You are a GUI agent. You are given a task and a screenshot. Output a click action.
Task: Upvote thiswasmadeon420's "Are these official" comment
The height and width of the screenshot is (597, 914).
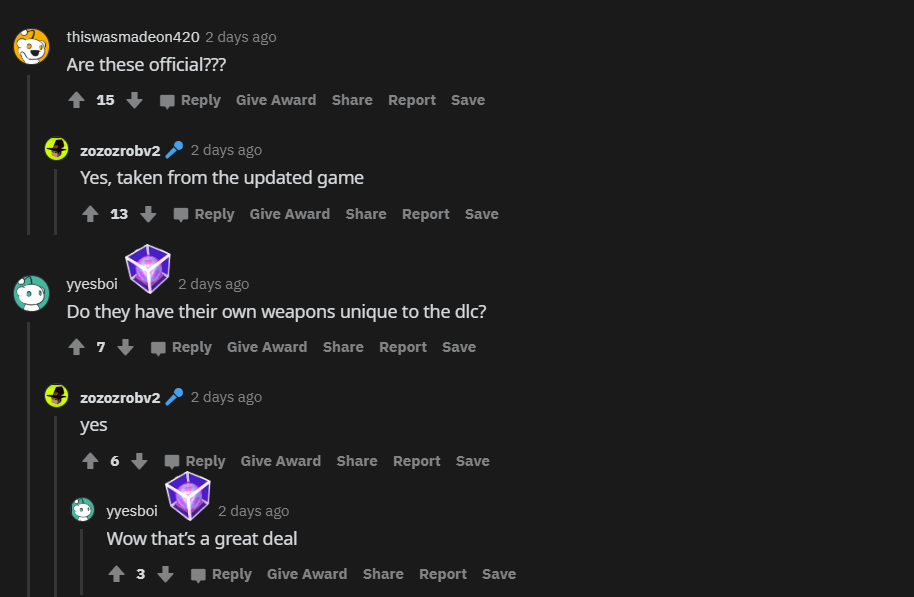point(76,100)
